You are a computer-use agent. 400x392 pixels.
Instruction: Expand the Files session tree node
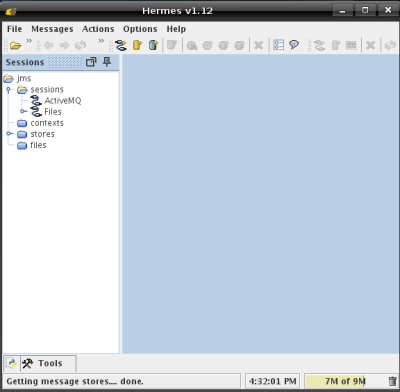(23, 111)
